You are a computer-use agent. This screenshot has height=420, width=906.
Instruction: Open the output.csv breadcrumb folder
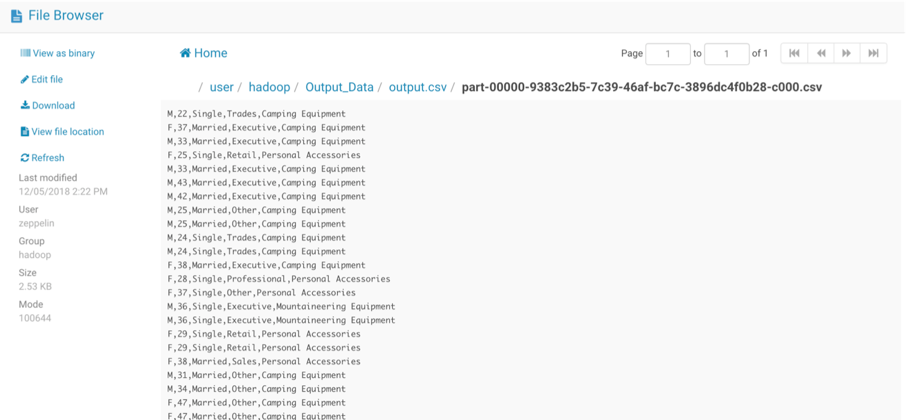(x=418, y=87)
